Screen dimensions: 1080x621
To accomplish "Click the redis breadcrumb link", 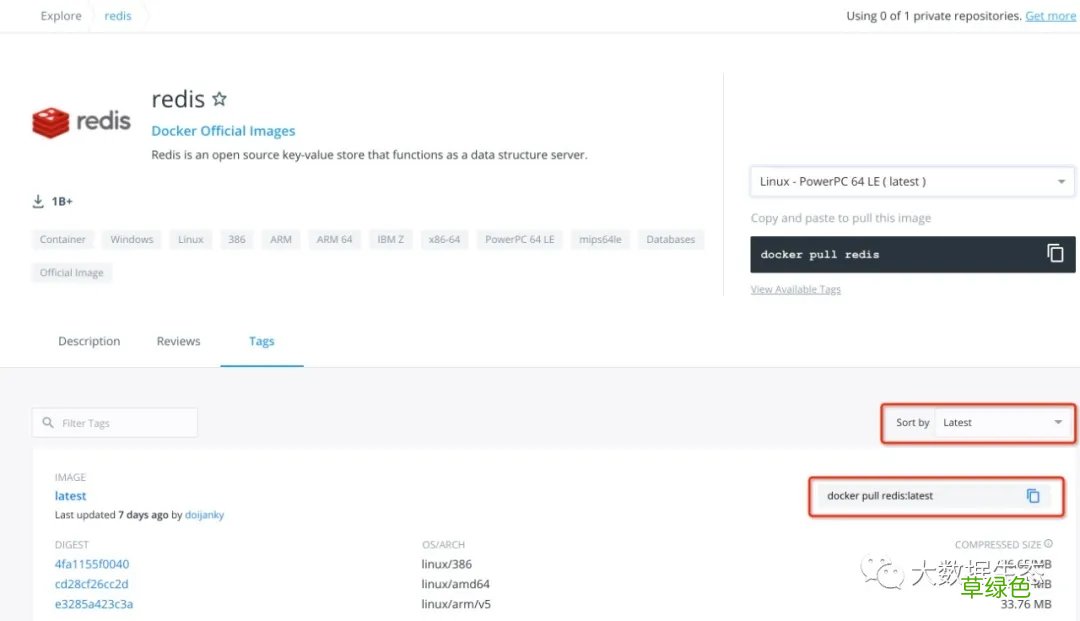I will click(x=118, y=15).
